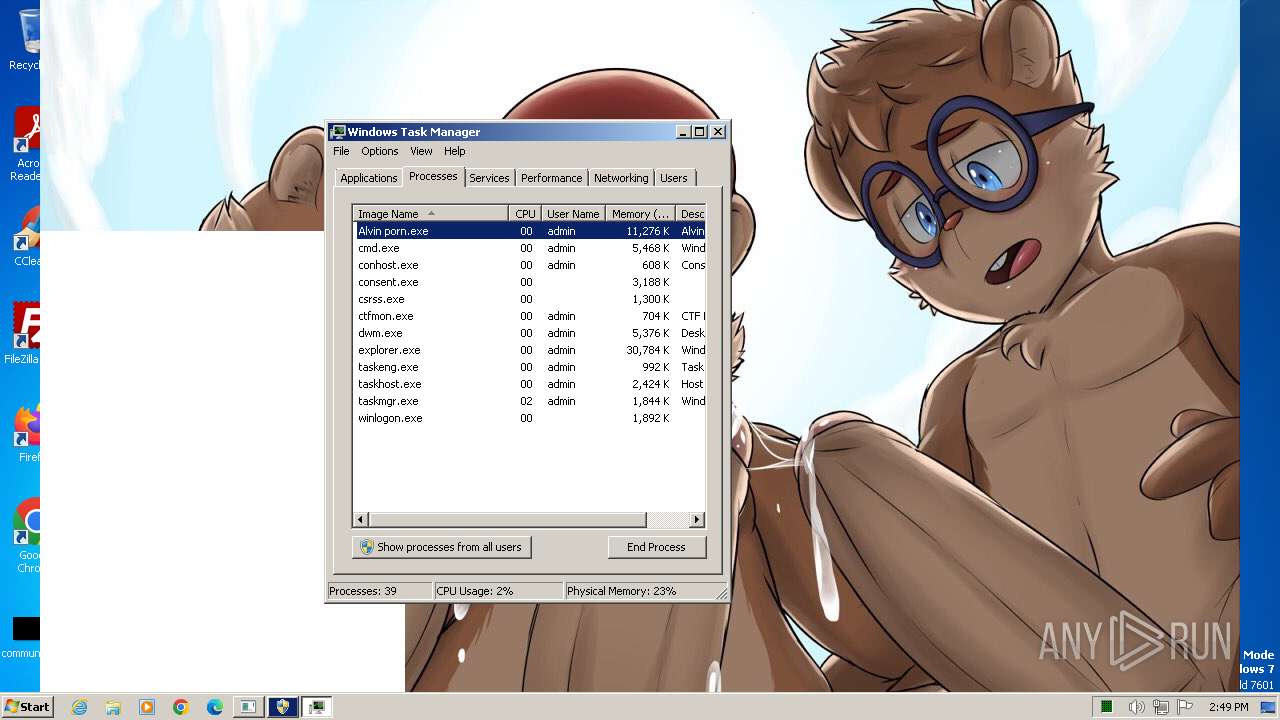The height and width of the screenshot is (720, 1280).
Task: Select the conhost.exe process row
Action: click(529, 265)
